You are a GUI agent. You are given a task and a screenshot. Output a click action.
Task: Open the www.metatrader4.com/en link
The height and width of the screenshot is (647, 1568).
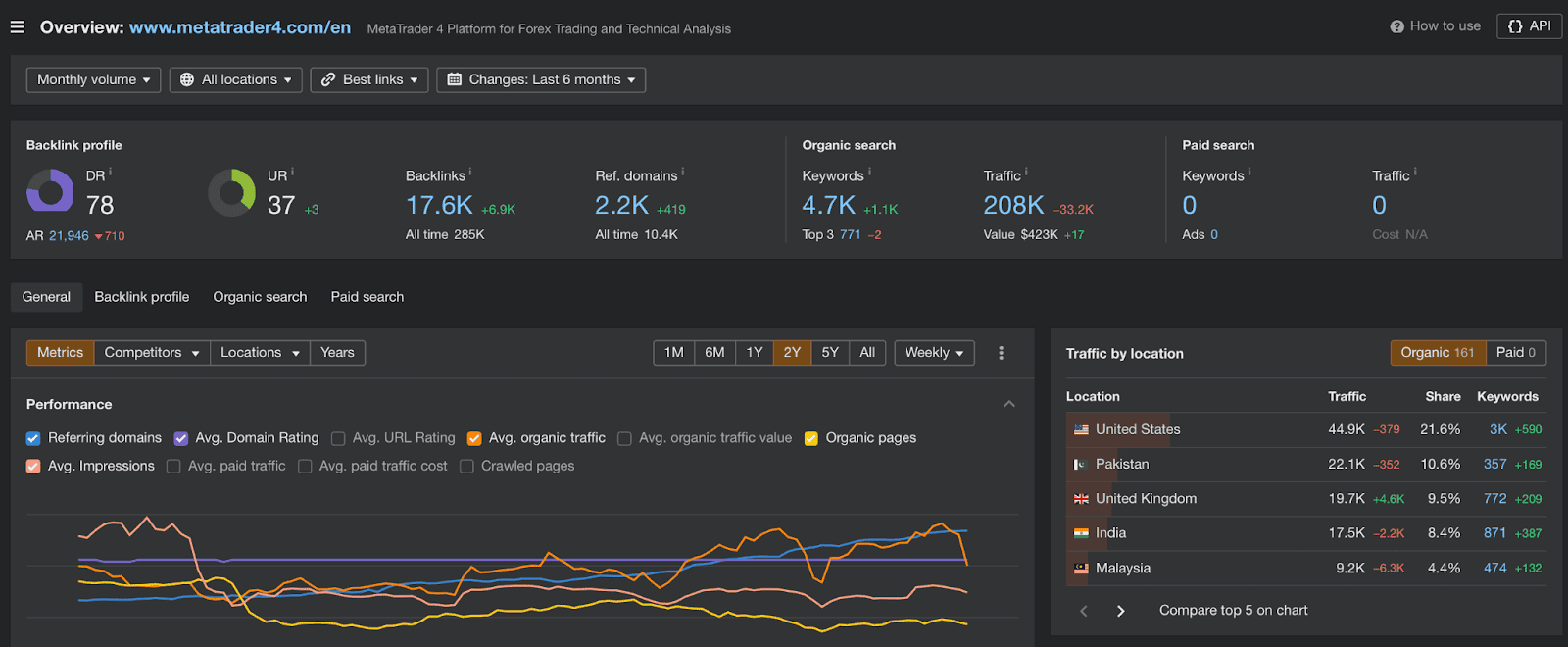point(240,27)
